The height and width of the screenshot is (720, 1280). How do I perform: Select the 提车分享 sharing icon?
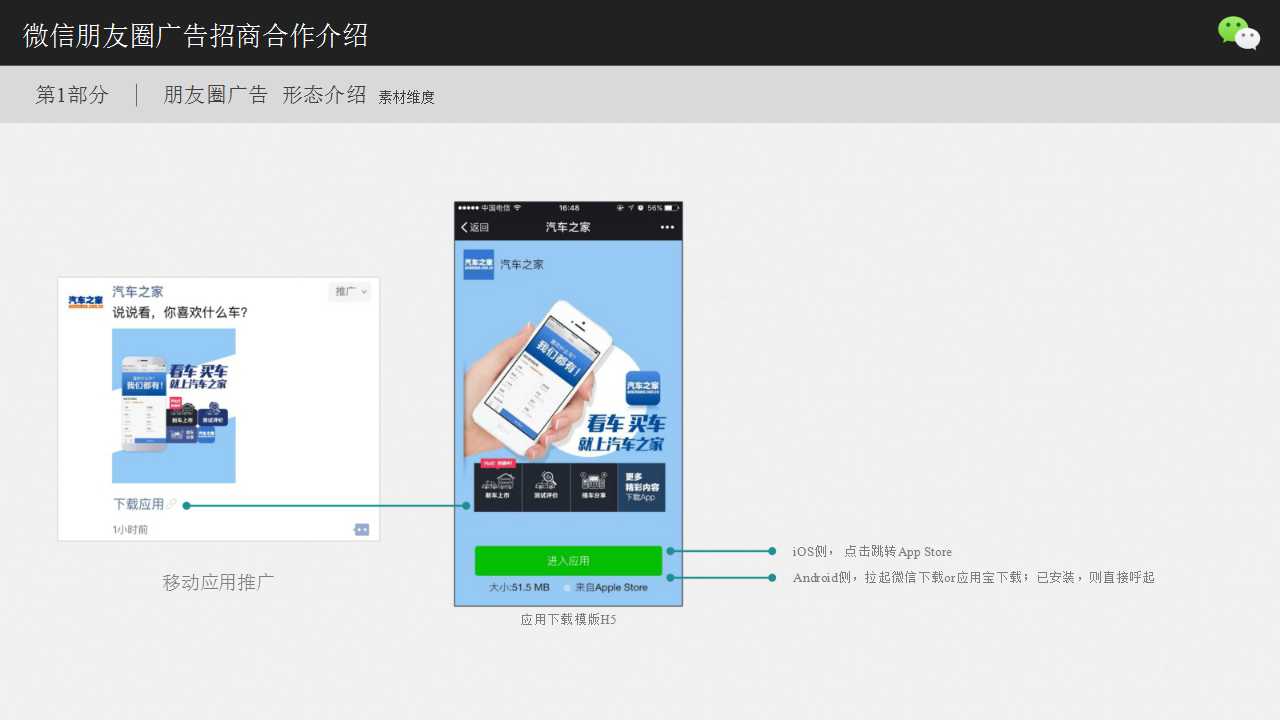click(594, 485)
